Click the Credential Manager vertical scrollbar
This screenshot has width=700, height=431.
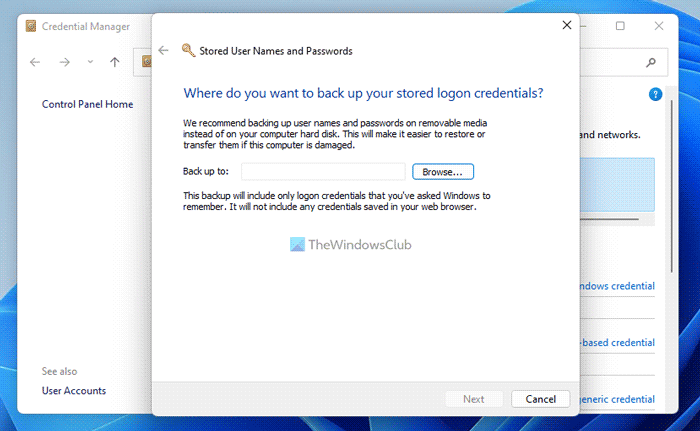tap(671, 187)
